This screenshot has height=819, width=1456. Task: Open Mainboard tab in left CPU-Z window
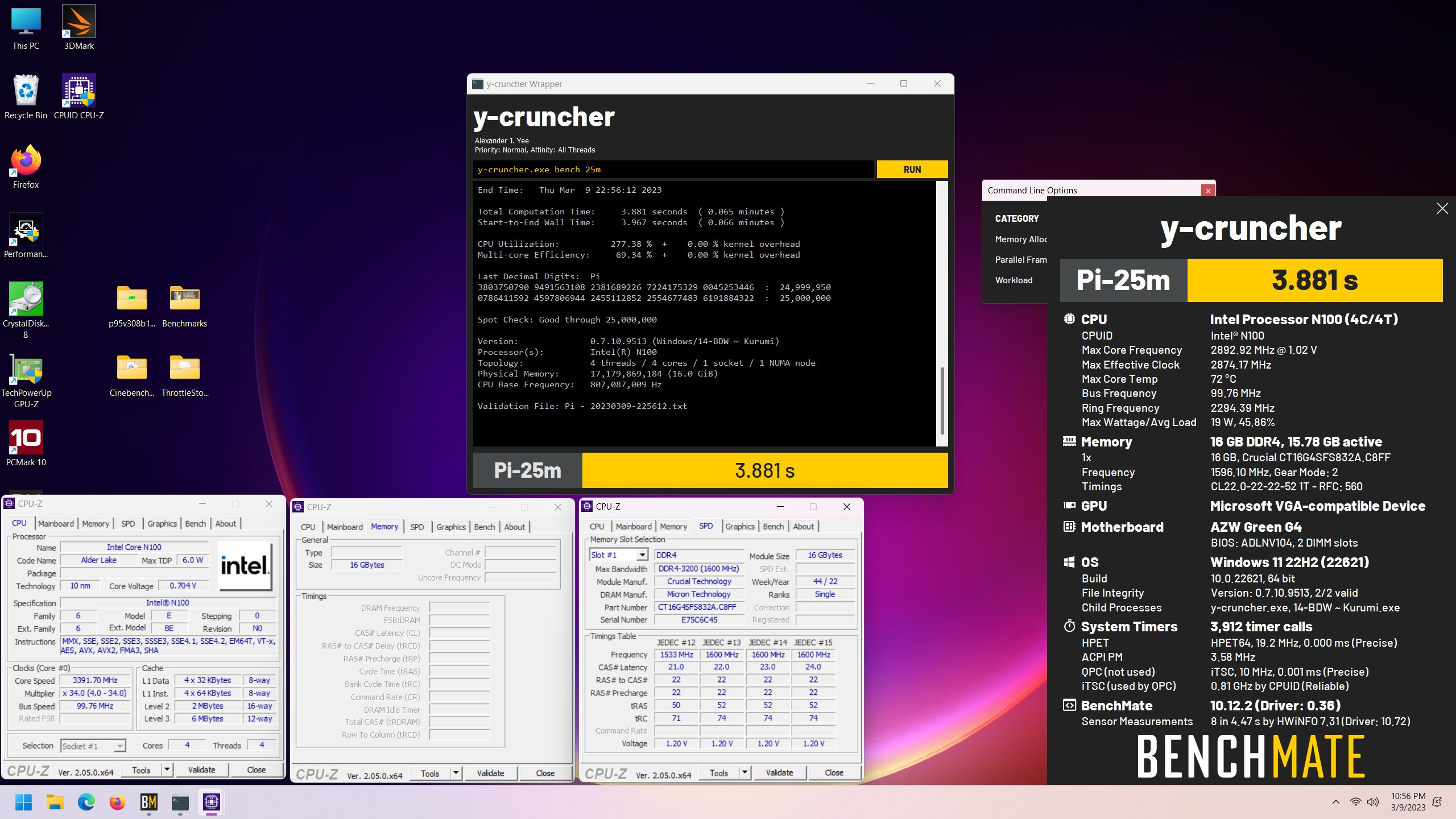[x=56, y=523]
